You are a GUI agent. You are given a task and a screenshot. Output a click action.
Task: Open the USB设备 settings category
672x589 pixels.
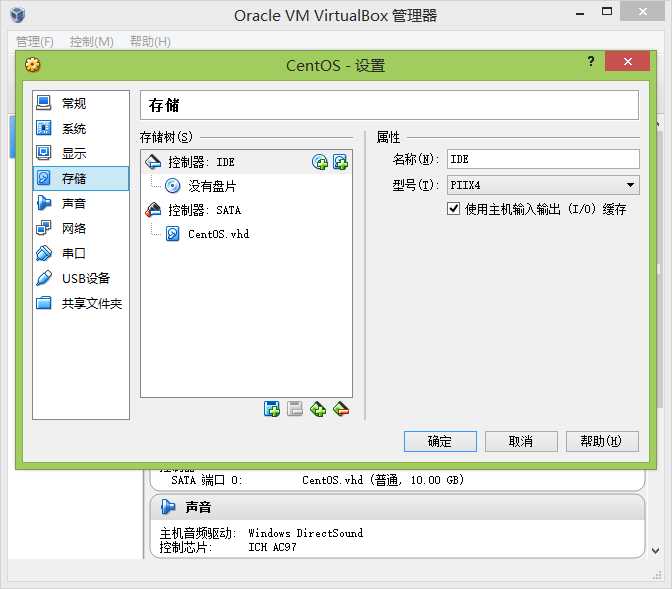81,278
